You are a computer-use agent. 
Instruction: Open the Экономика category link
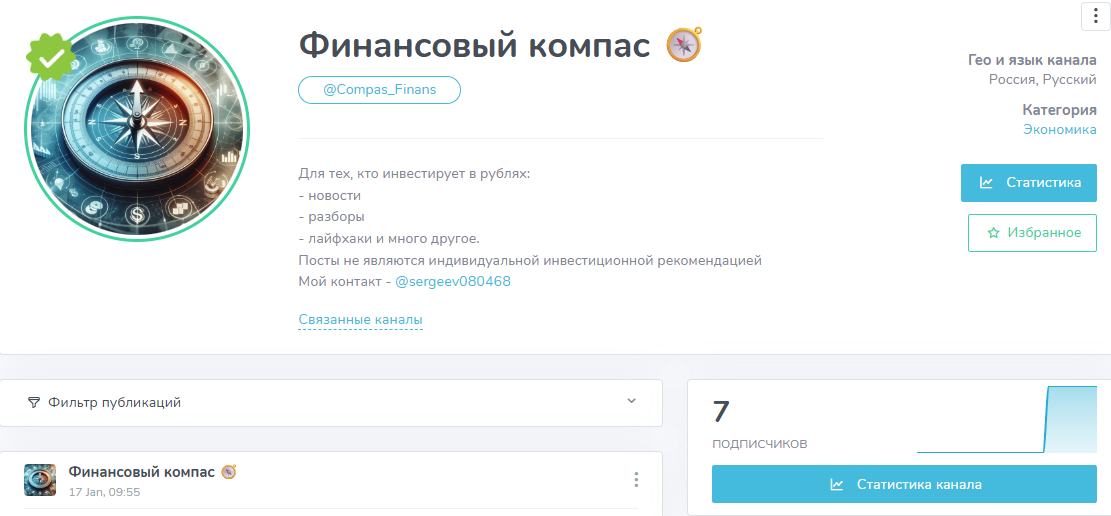tap(1059, 129)
